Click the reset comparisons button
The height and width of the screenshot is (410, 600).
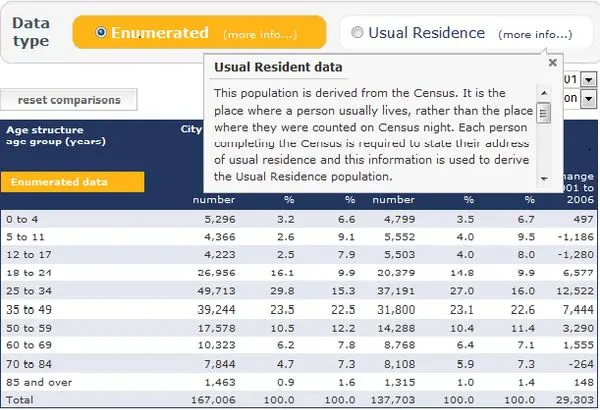(x=69, y=100)
